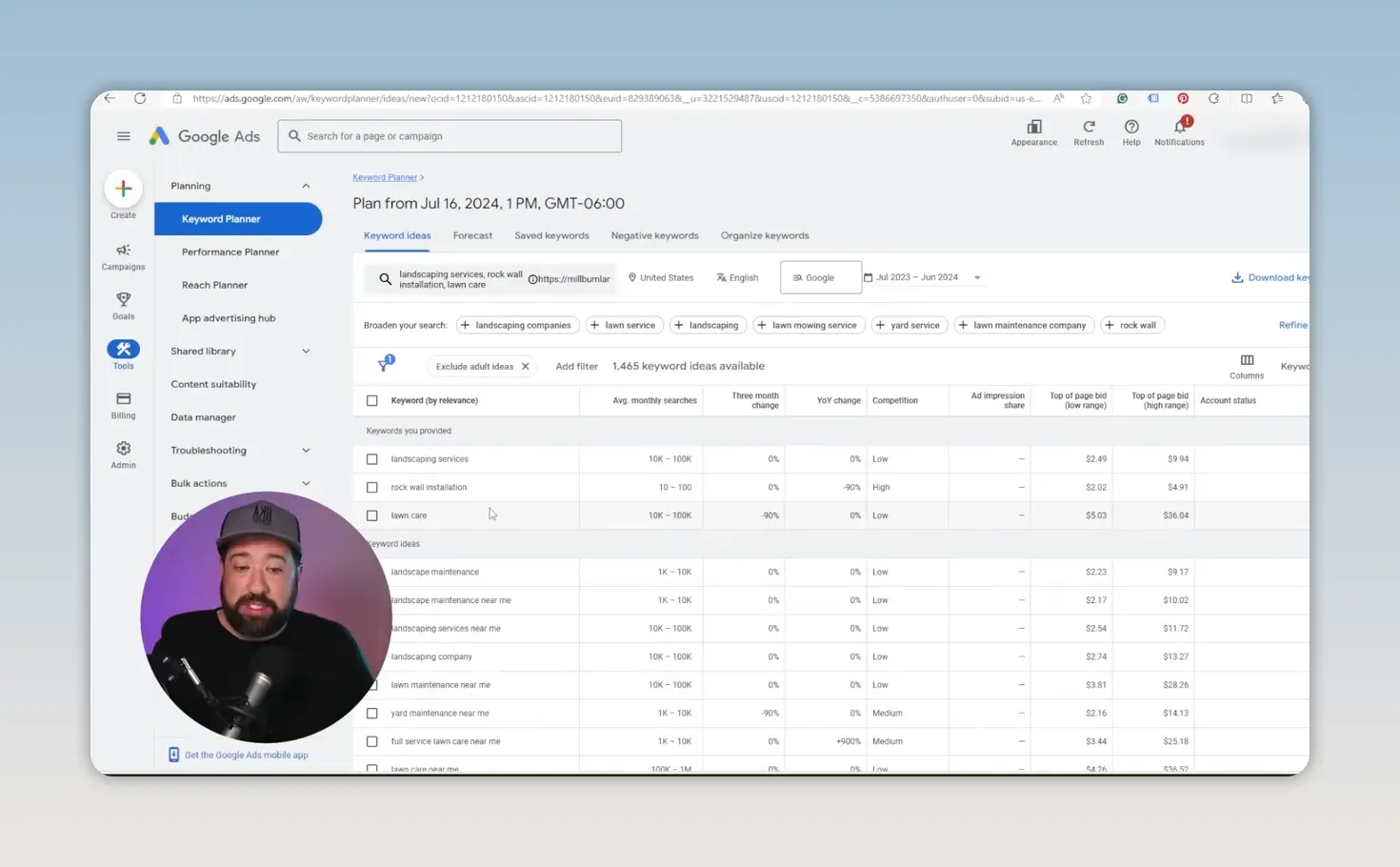
Task: Click the Google search network setting
Action: pyautogui.click(x=820, y=277)
